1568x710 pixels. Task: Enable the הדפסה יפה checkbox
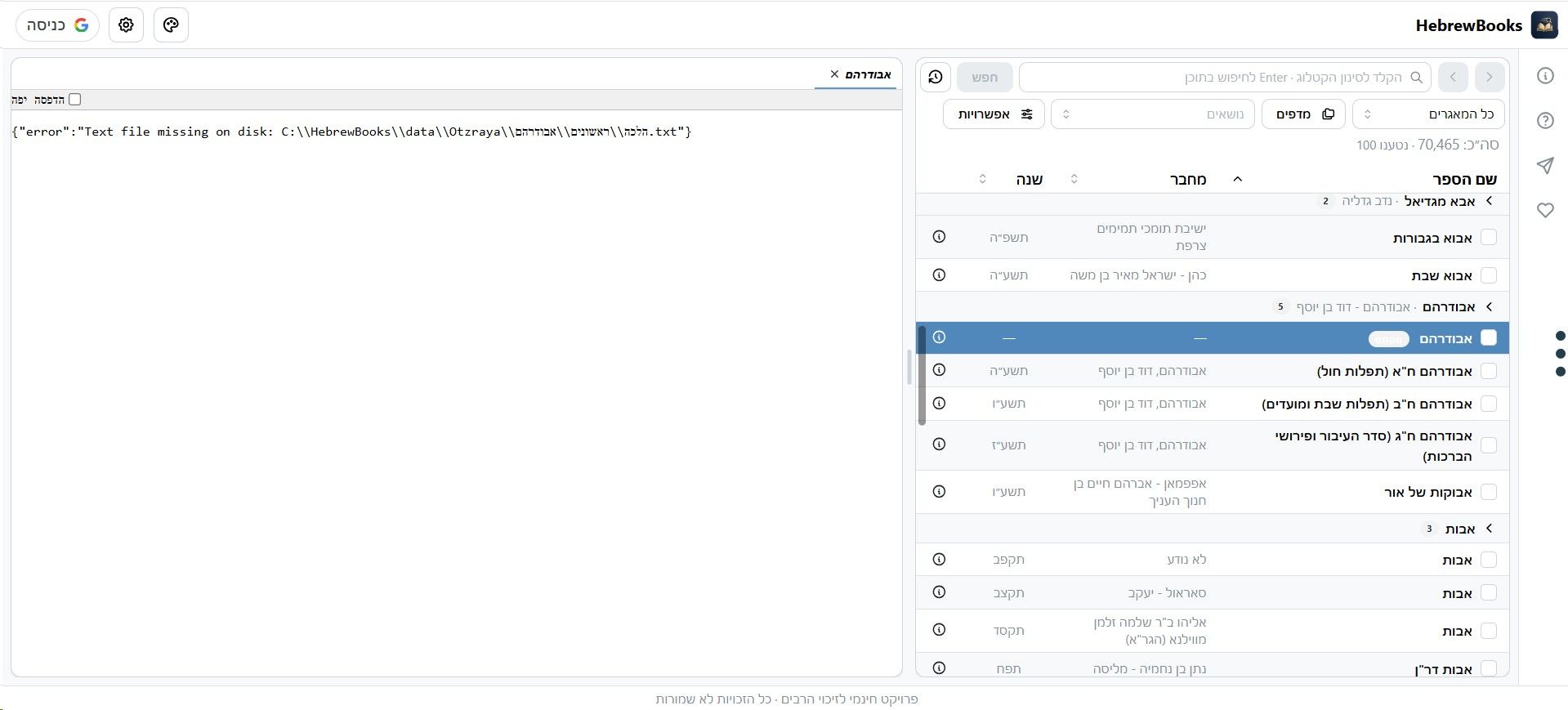75,100
